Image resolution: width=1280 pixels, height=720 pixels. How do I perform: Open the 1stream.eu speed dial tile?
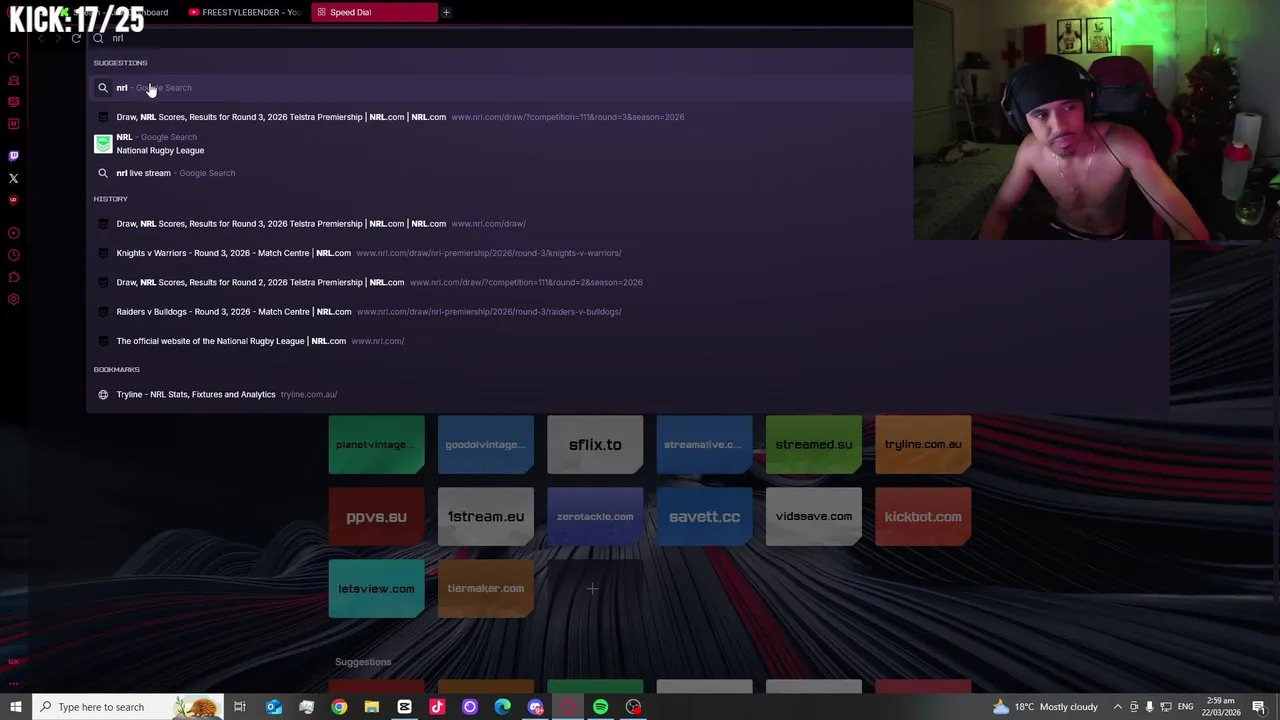pos(485,516)
